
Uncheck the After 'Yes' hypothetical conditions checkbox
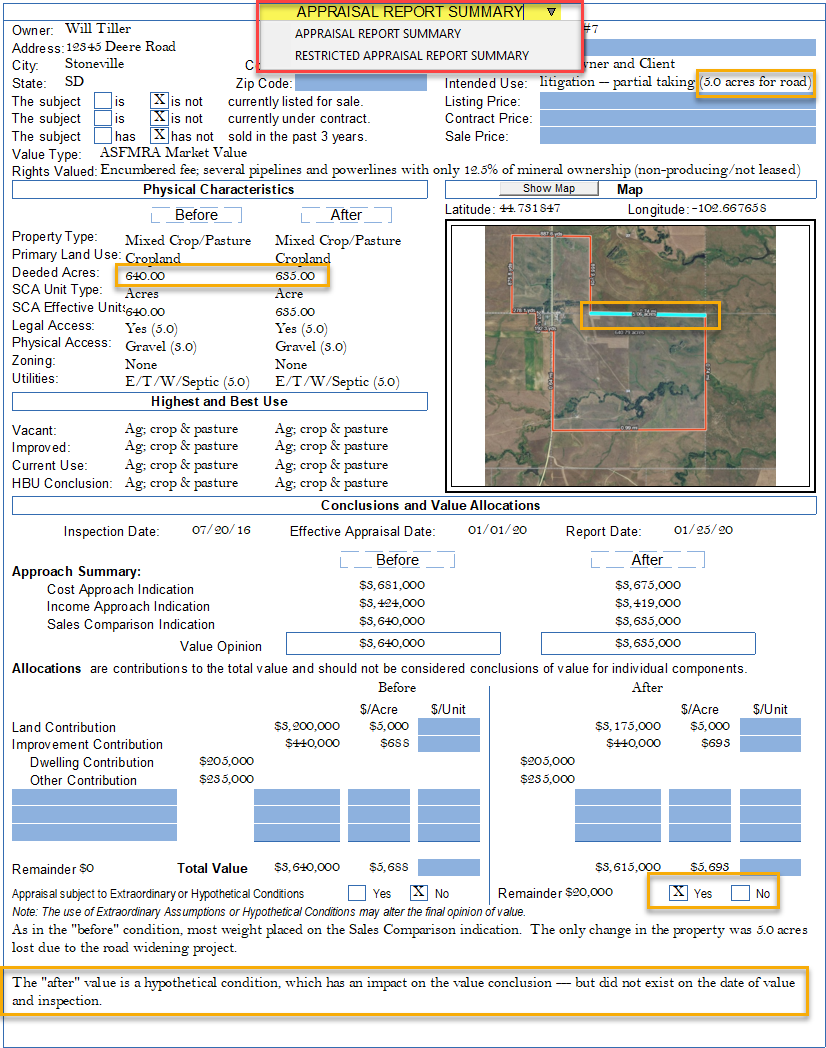coord(678,892)
